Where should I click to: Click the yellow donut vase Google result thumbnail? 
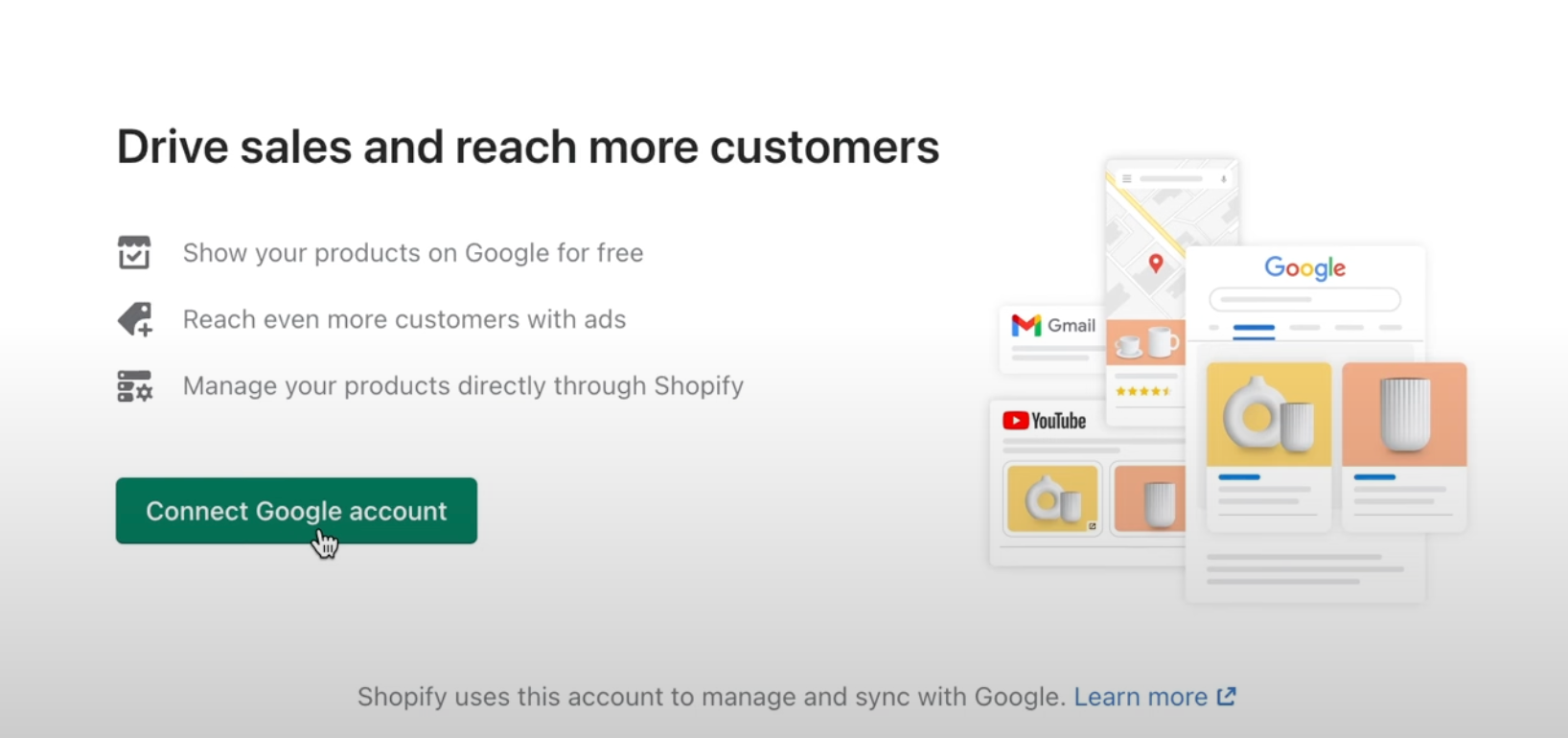(x=1268, y=414)
